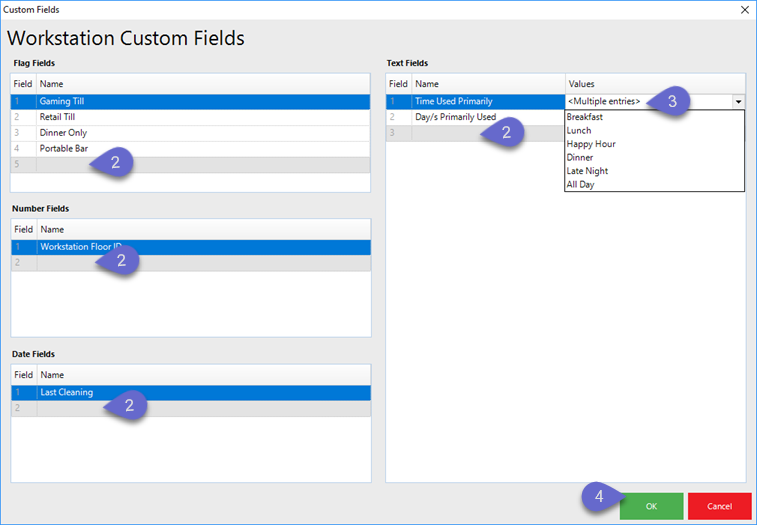This screenshot has height=525, width=757.
Task: Select Dinner option in dropdown list
Action: click(x=580, y=158)
